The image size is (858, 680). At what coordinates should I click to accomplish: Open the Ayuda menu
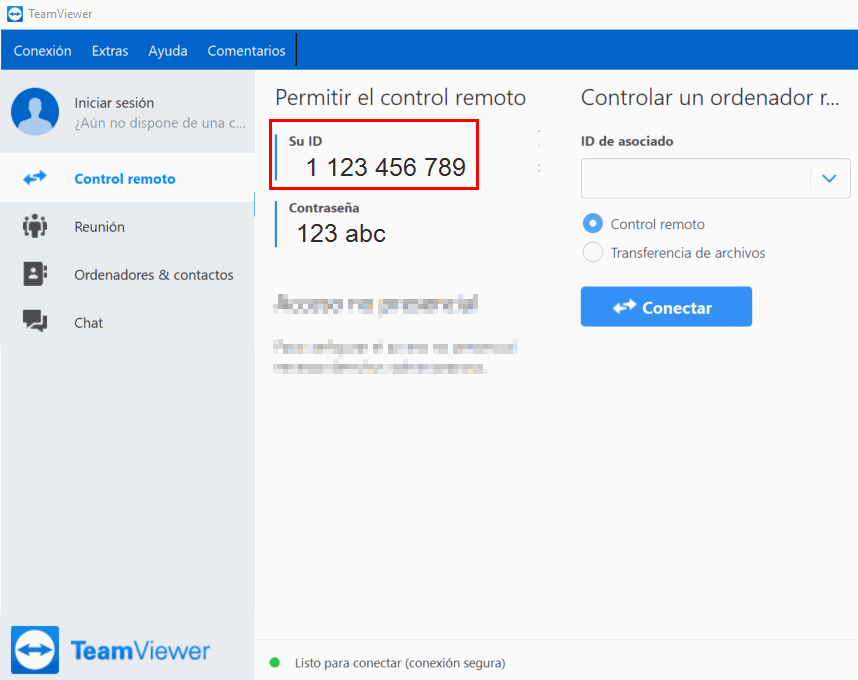[x=168, y=51]
